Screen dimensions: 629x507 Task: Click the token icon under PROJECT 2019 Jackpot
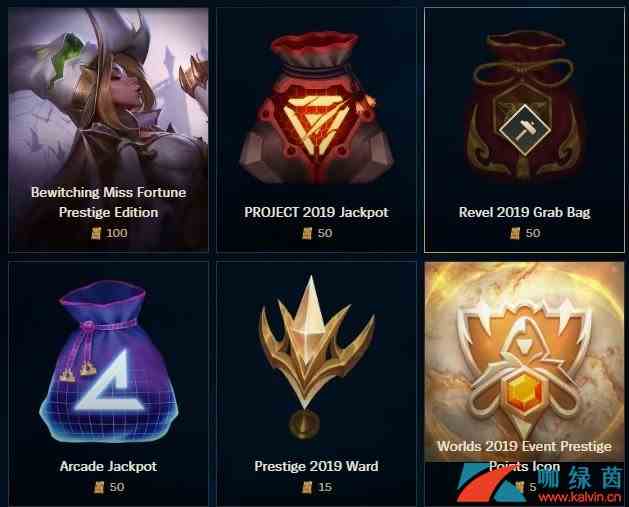point(307,233)
